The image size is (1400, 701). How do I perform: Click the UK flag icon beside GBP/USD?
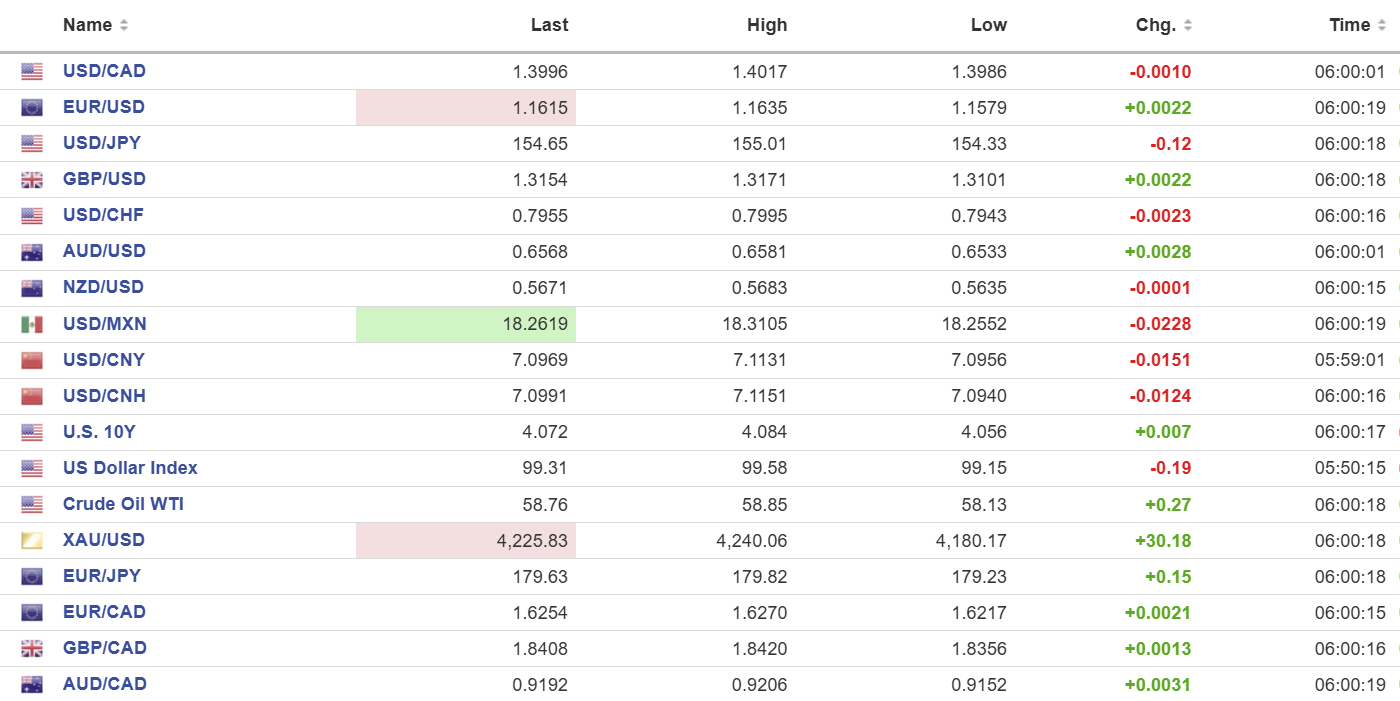coord(32,180)
